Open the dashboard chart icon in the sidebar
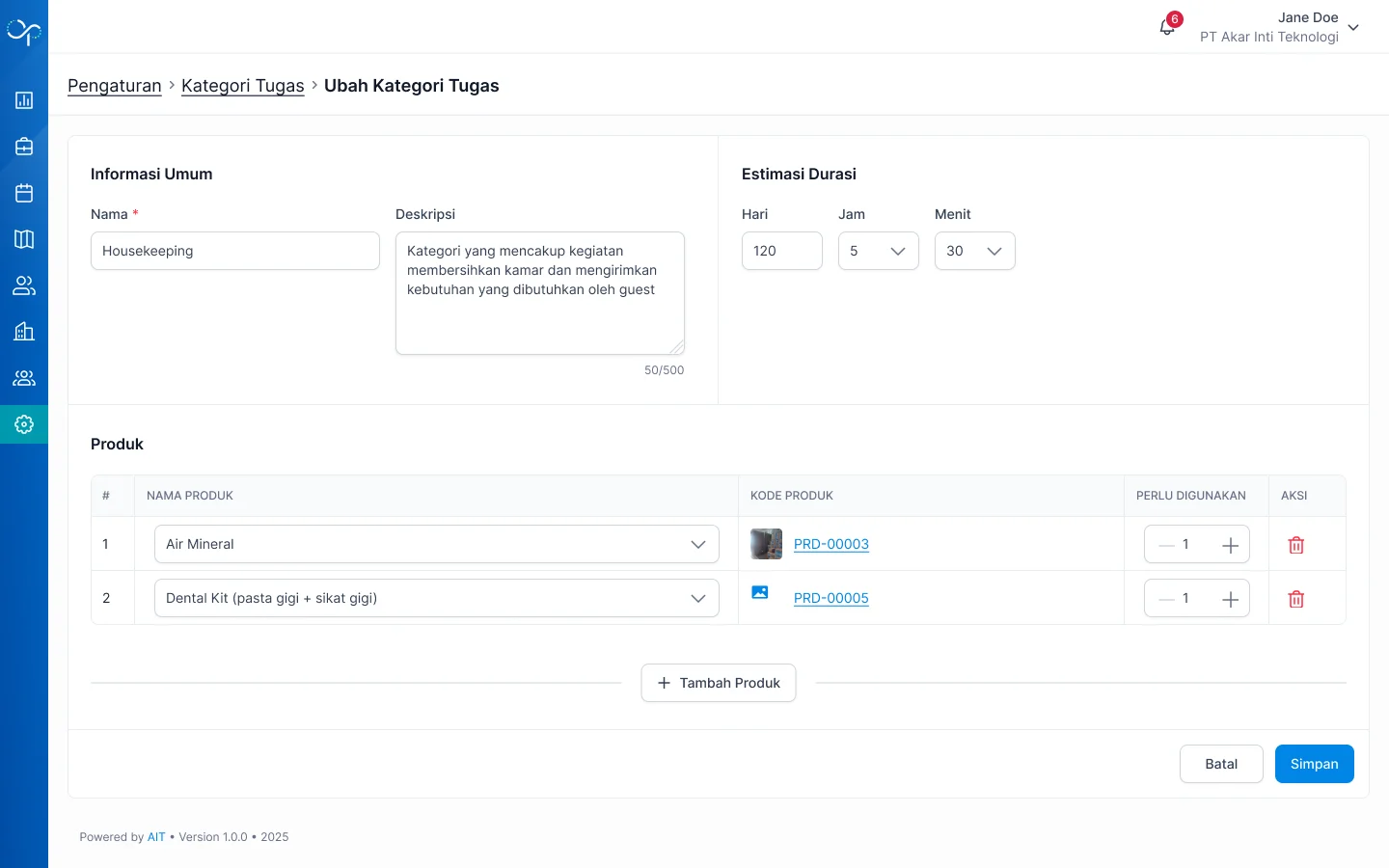Image resolution: width=1389 pixels, height=868 pixels. 24,100
